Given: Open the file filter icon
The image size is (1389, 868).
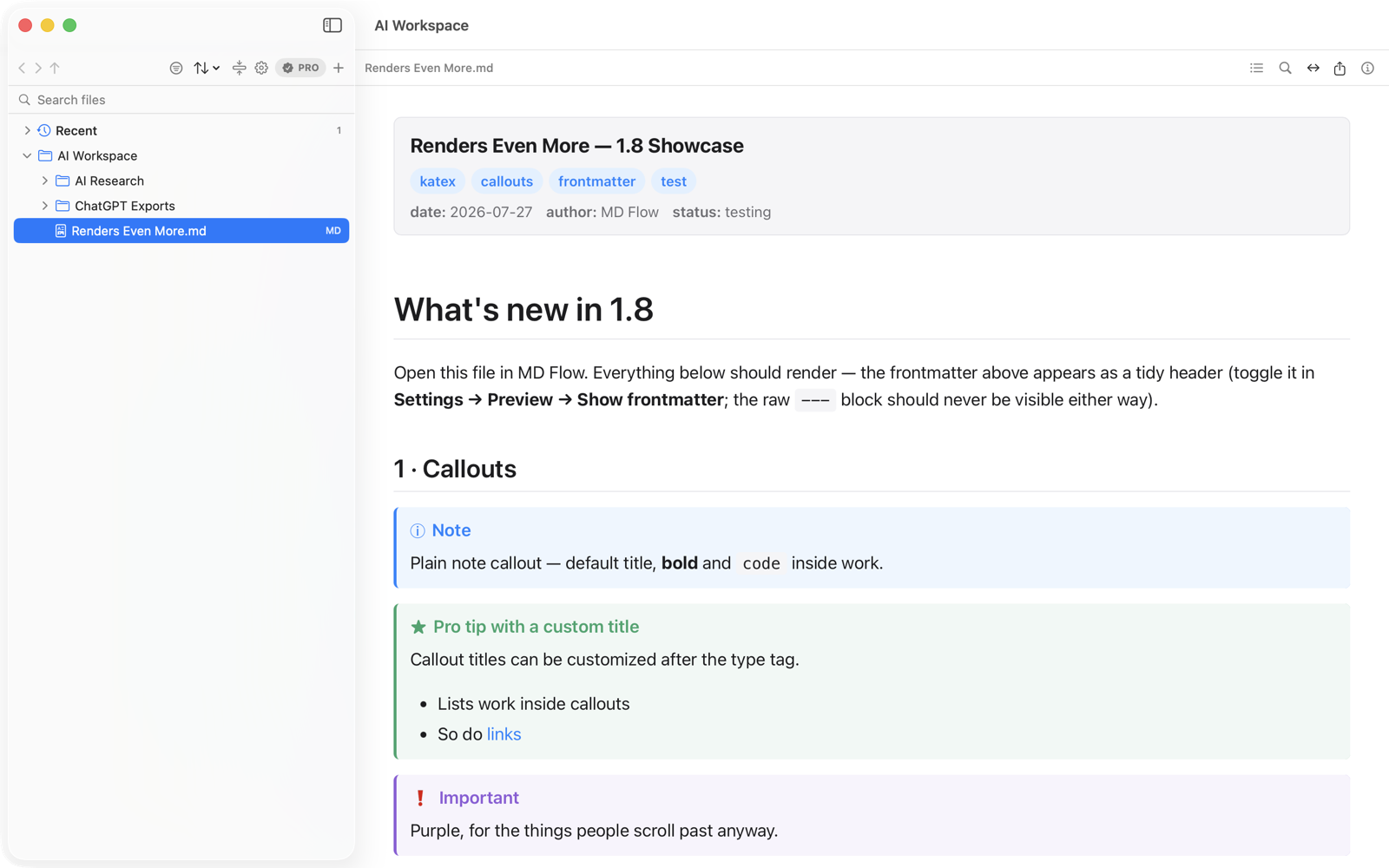Looking at the screenshot, I should tap(176, 68).
